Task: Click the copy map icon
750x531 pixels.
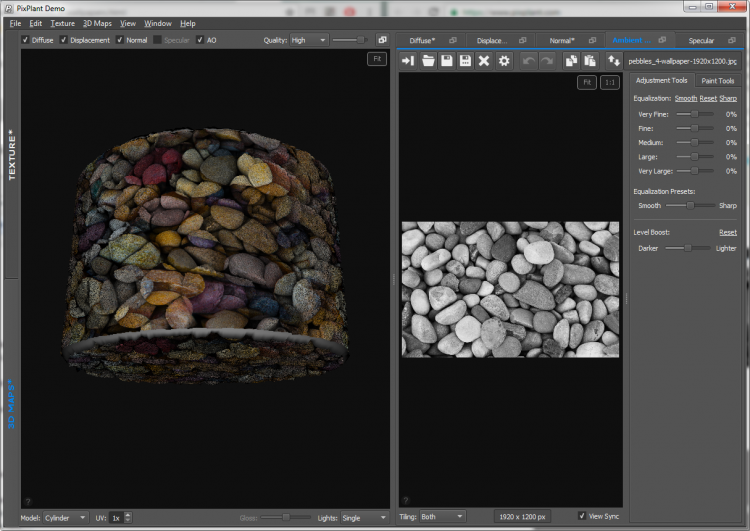Action: (x=571, y=61)
